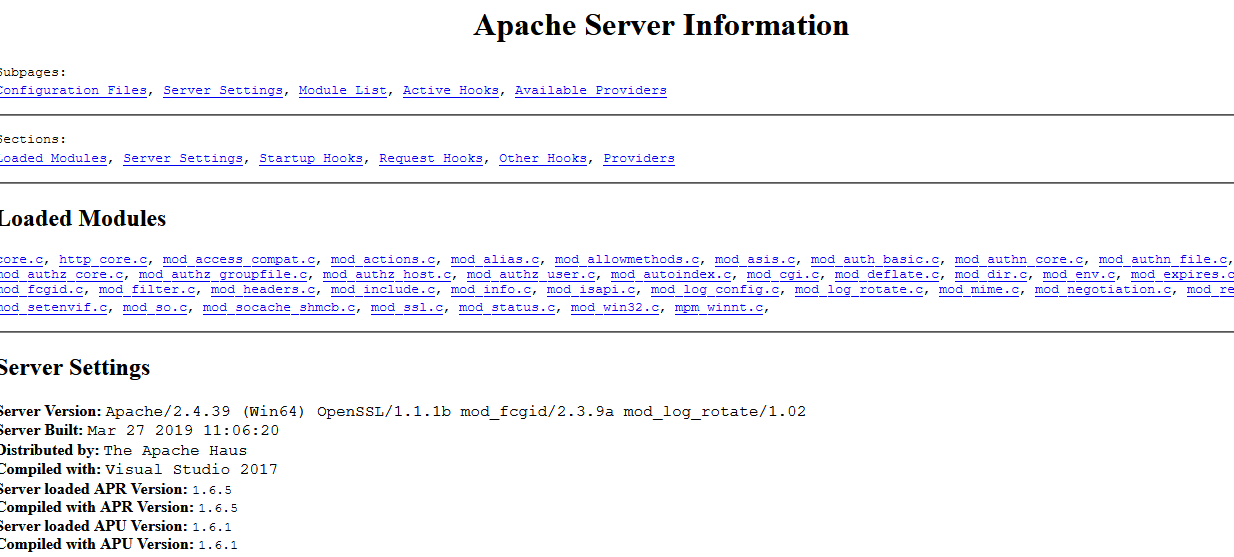Screen dimensions: 1234x557
Task: Click the Visual Studio 2017 compiler value
Action: (x=191, y=469)
